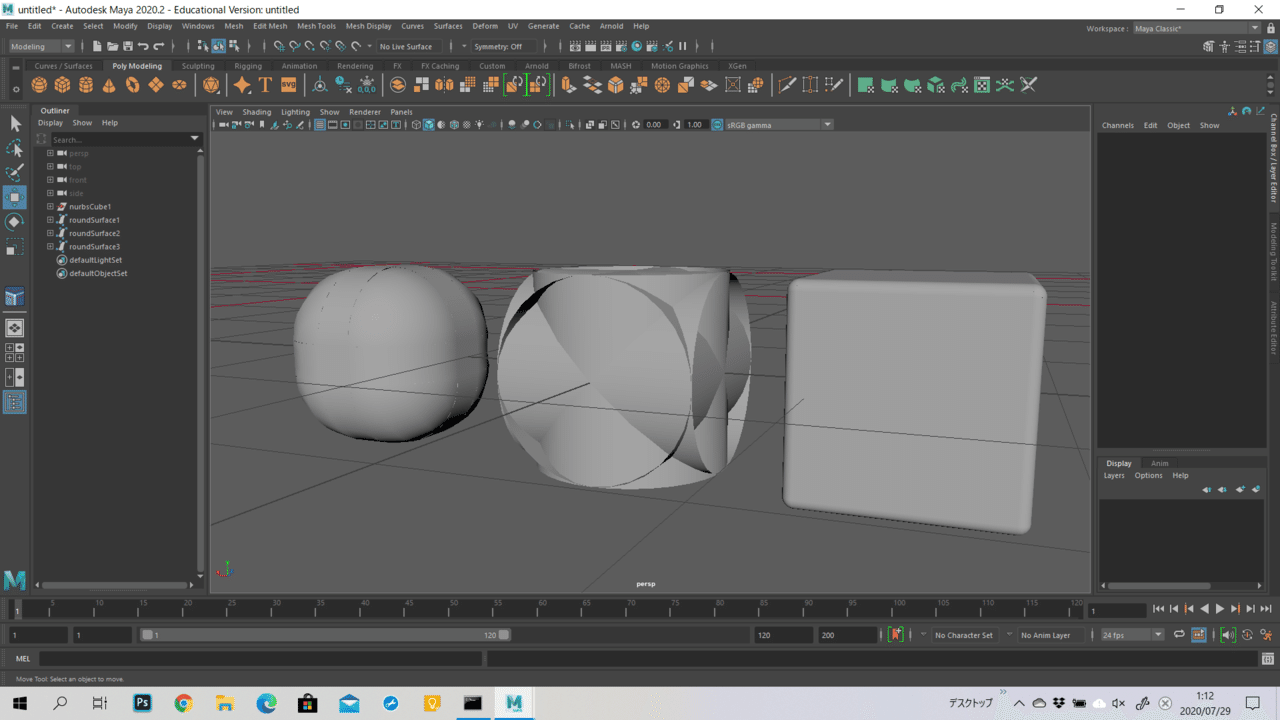Select the Paint Selection tool in the toolbox

click(x=15, y=172)
